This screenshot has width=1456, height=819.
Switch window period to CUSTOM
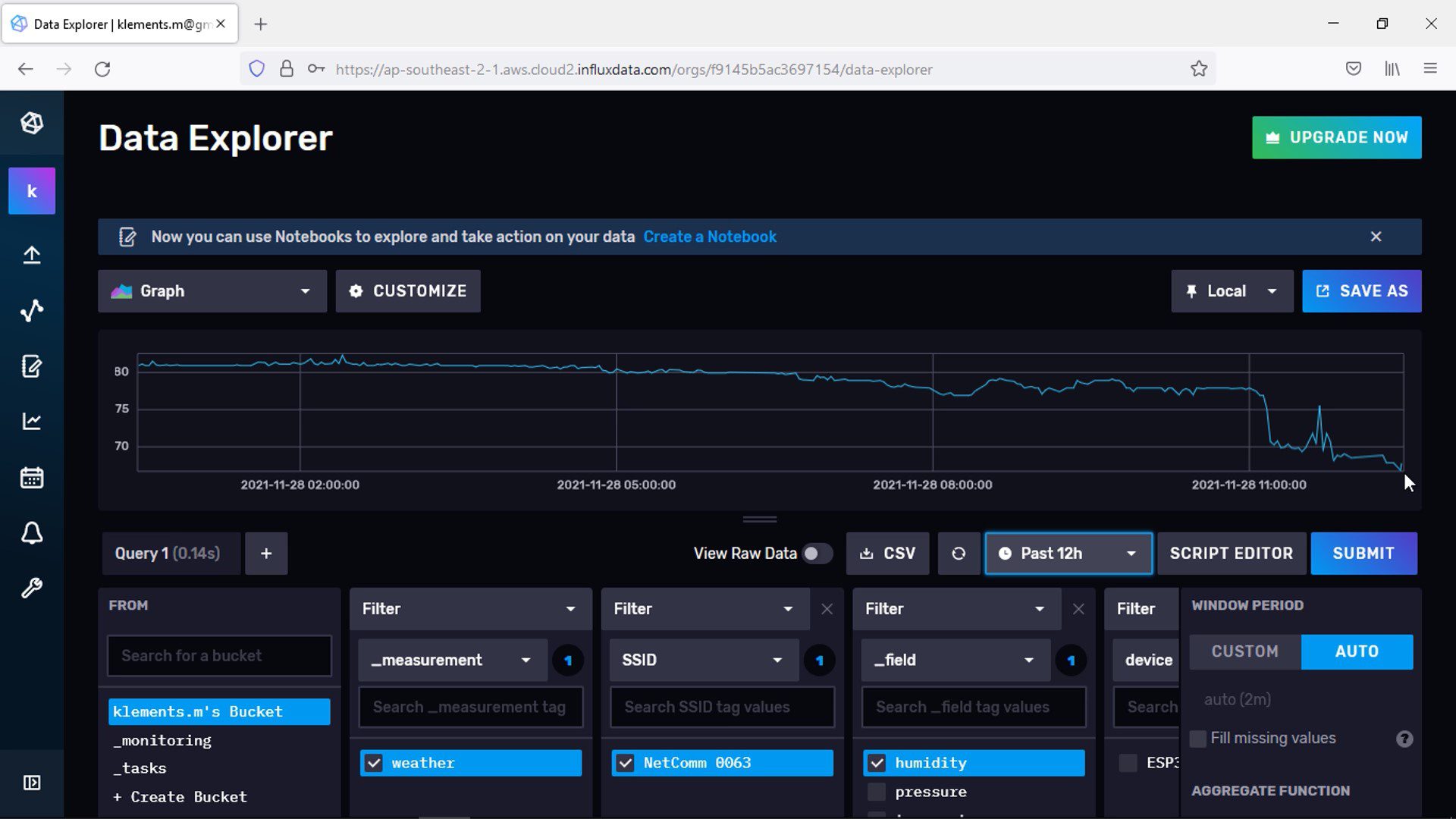1244,651
